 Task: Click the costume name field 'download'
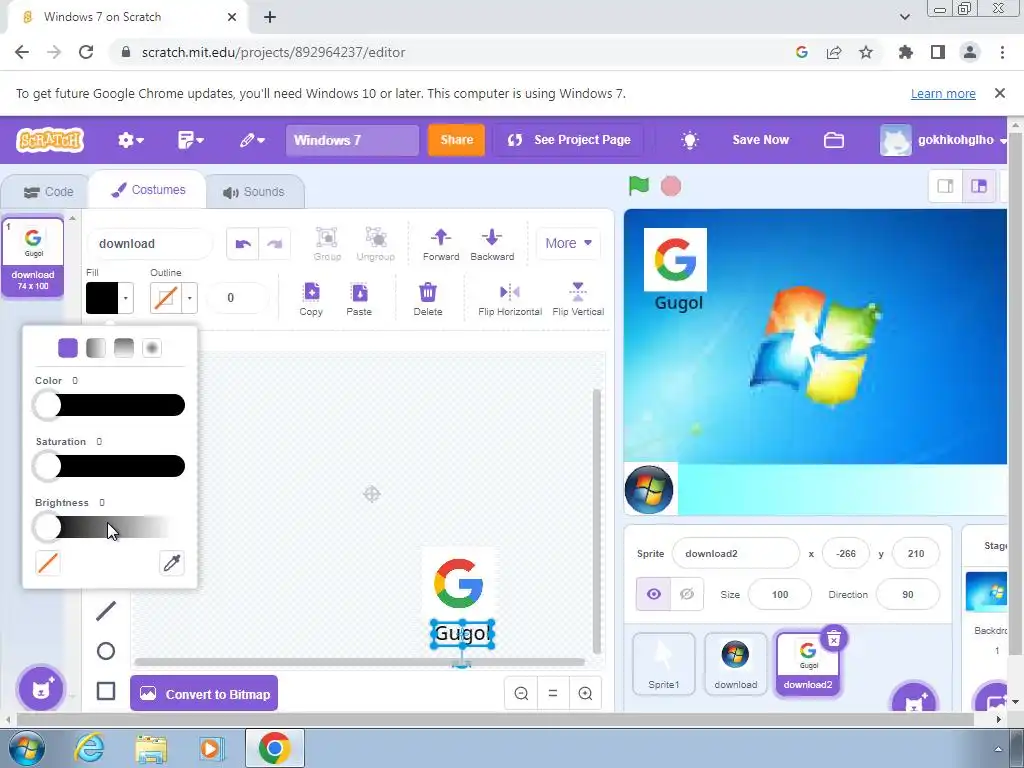click(x=150, y=244)
